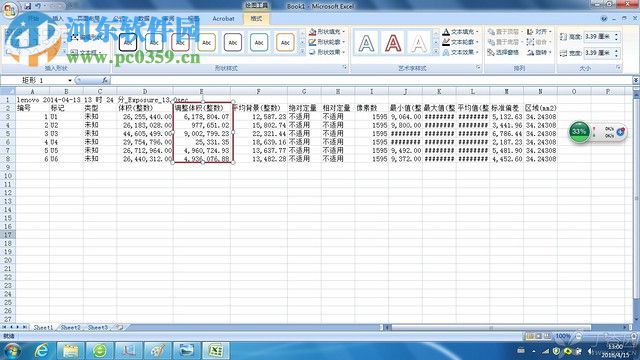The image size is (640, 360).
Task: Open the 大小 size group dialog launcher
Action: click(618, 67)
